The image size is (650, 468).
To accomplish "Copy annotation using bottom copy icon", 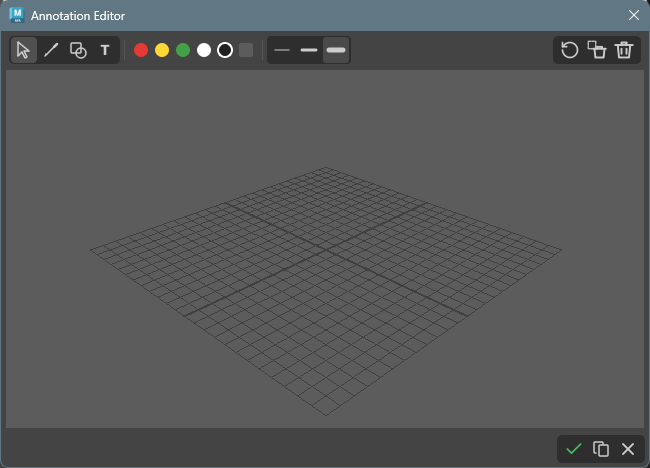I will pyautogui.click(x=601, y=449).
